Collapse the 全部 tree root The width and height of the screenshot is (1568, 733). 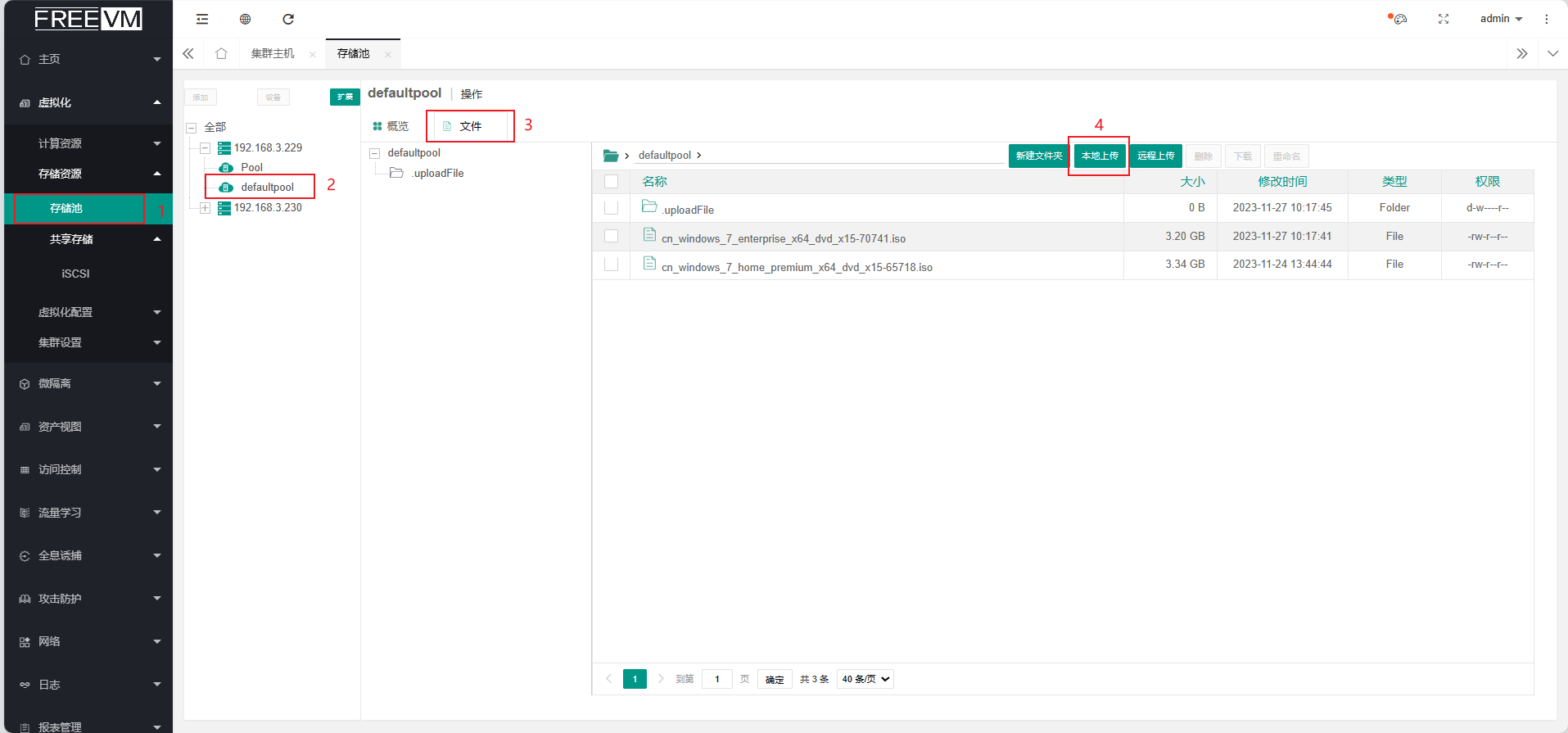(192, 128)
